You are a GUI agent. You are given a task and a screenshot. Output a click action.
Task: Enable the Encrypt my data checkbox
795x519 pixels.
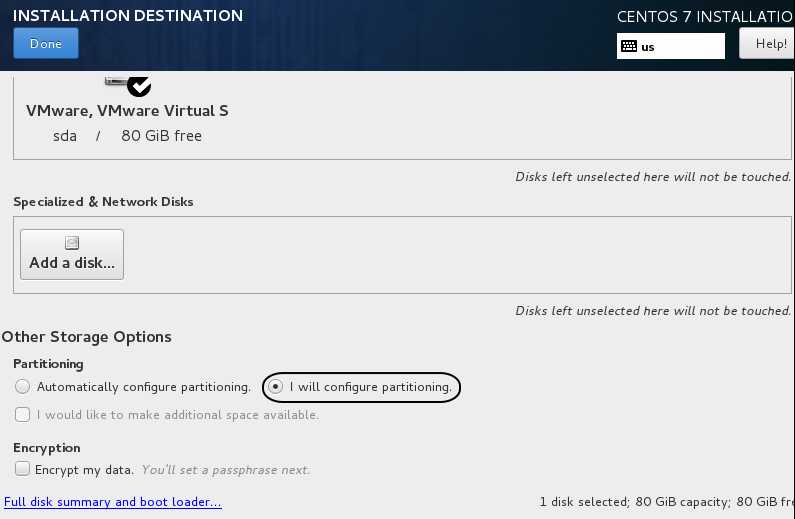coord(22,468)
